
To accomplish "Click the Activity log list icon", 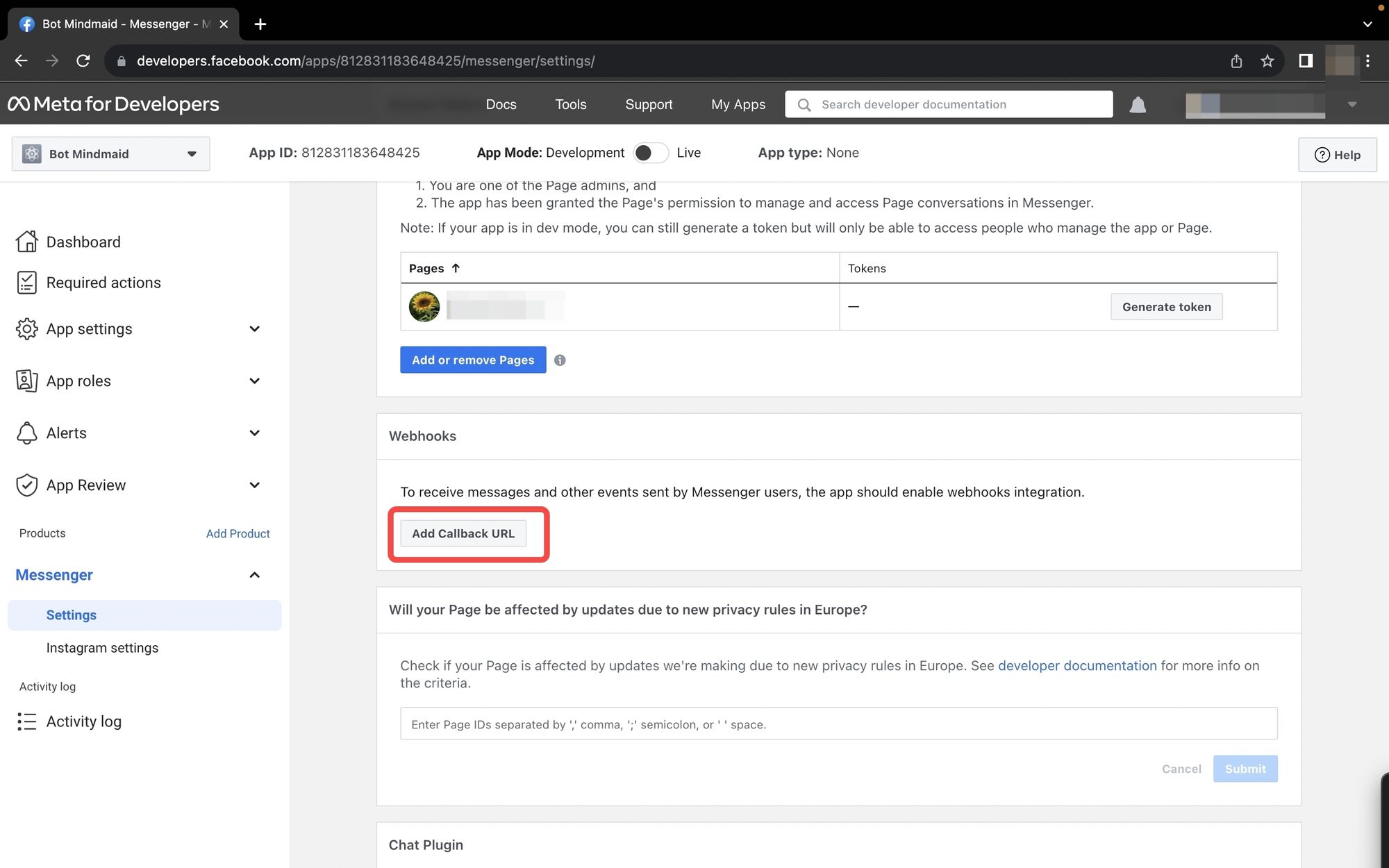I will (x=26, y=721).
